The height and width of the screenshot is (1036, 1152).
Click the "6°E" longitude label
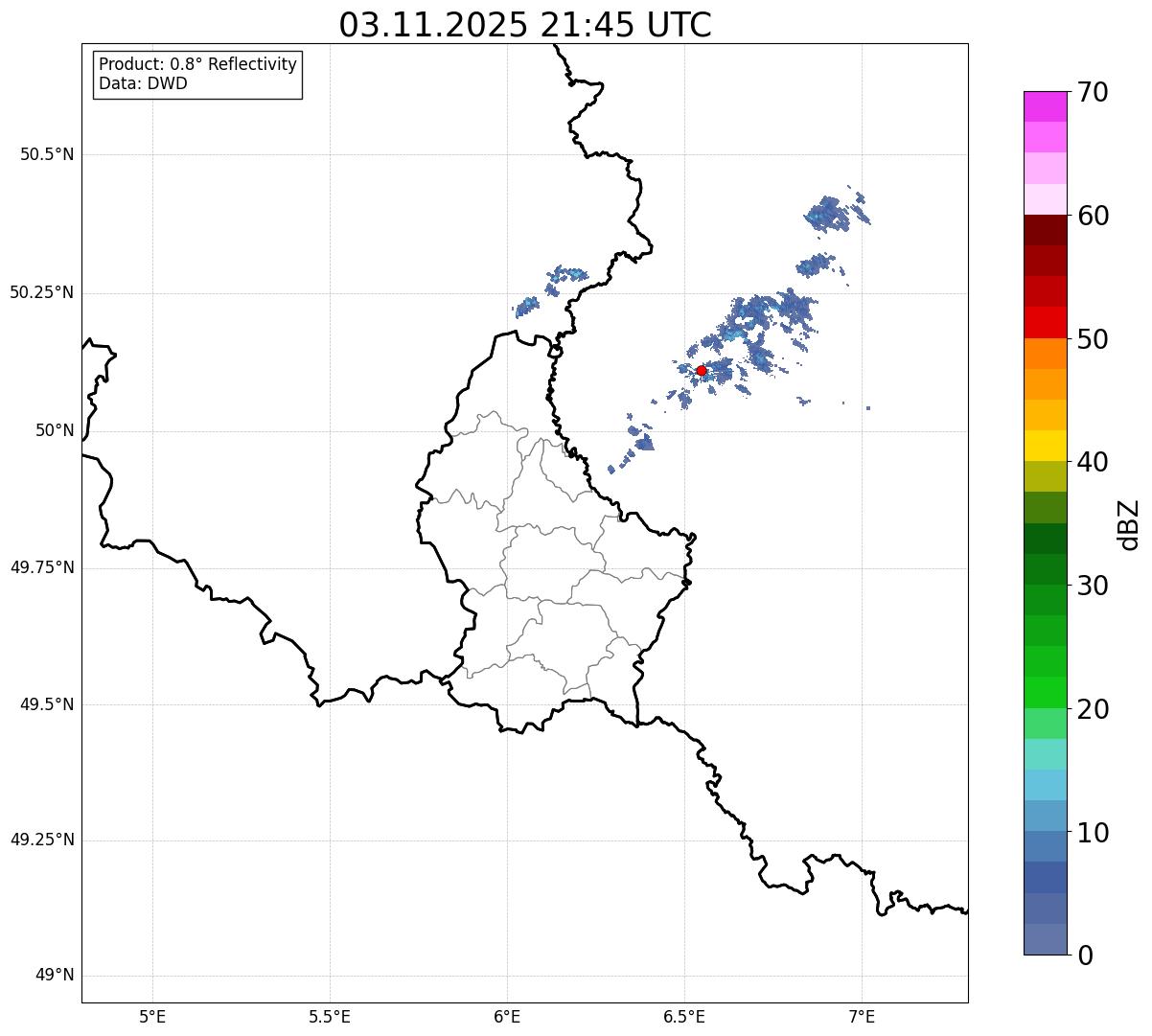[x=508, y=1017]
